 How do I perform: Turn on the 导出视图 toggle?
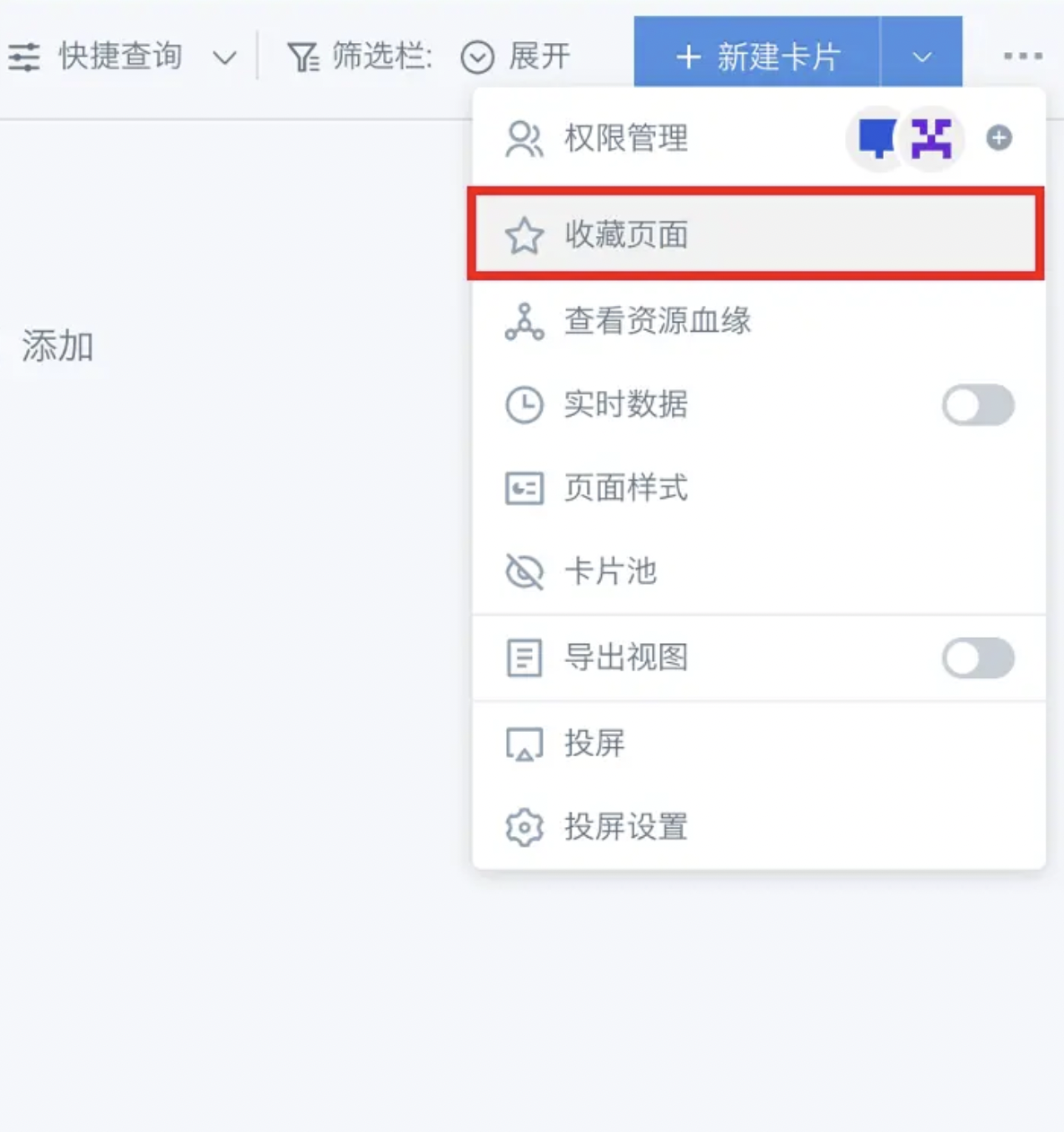tap(978, 658)
